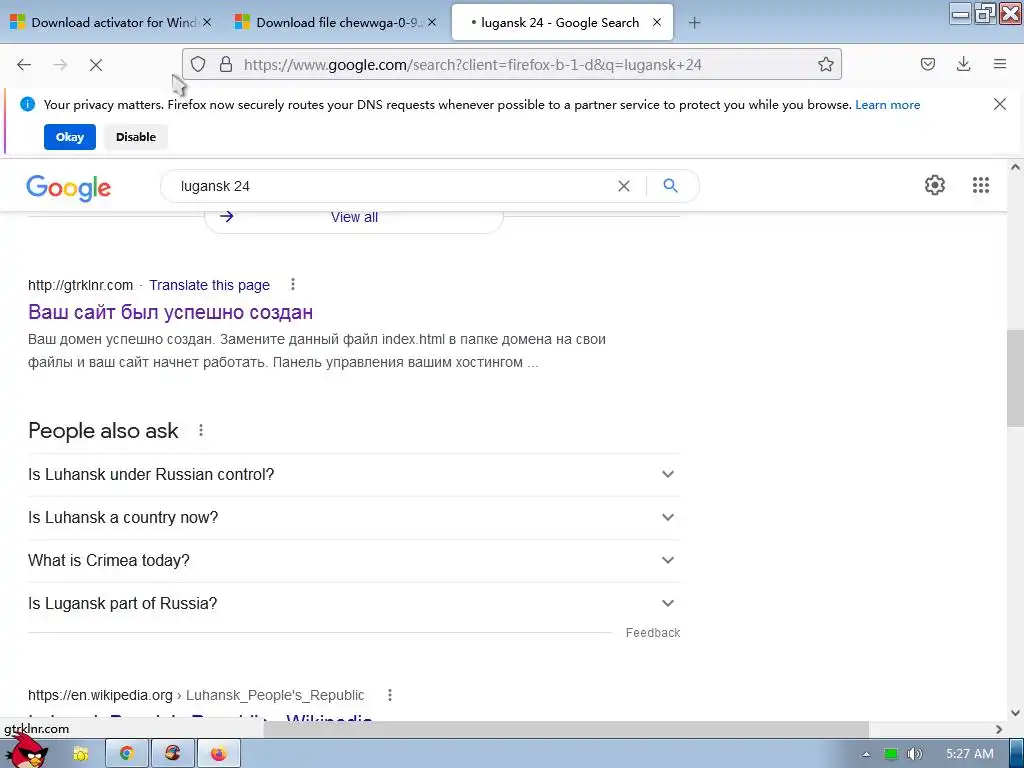Click Okay on the DNS notice
The image size is (1024, 768).
pyautogui.click(x=70, y=137)
